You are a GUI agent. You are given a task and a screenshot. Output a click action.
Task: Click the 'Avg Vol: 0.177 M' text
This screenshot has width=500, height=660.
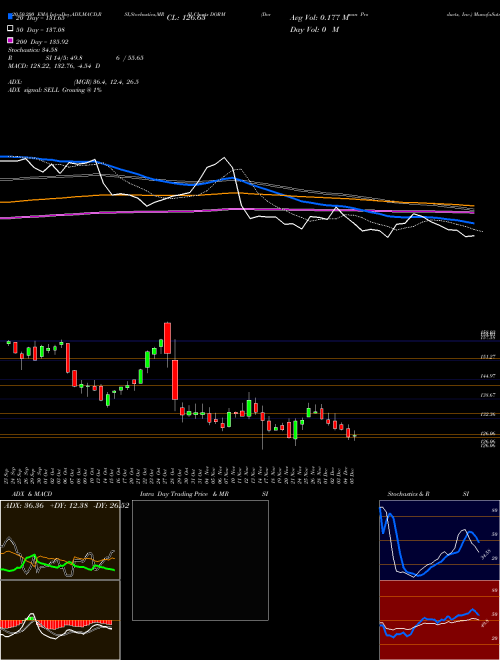coord(319,18)
